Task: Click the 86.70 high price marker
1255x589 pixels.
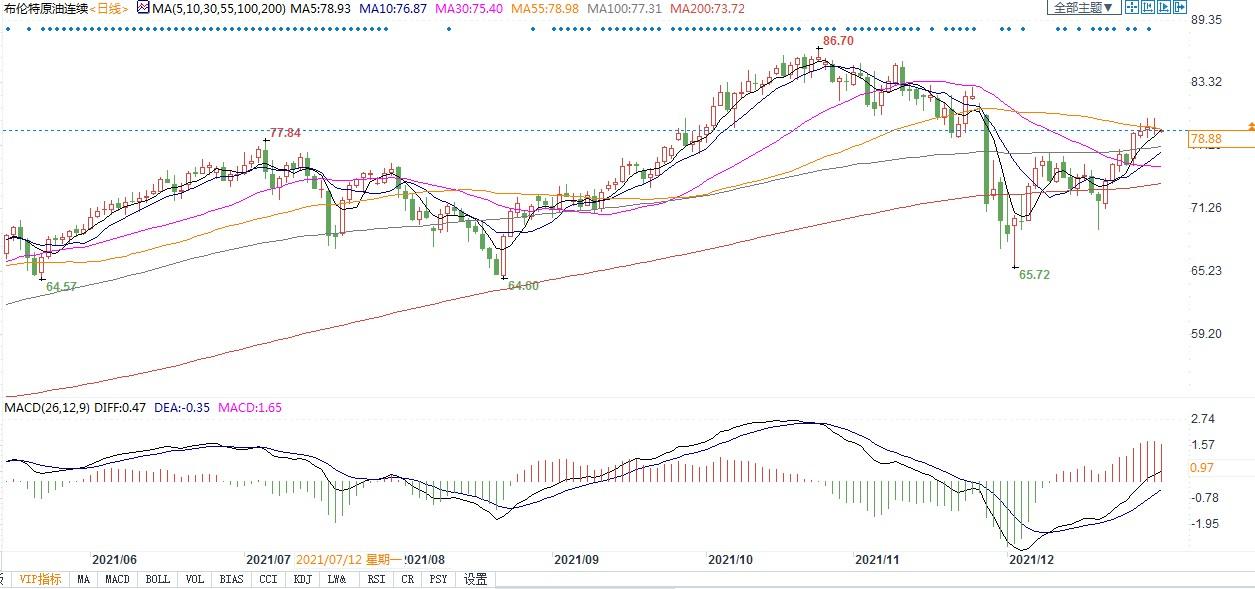Action: [x=837, y=42]
